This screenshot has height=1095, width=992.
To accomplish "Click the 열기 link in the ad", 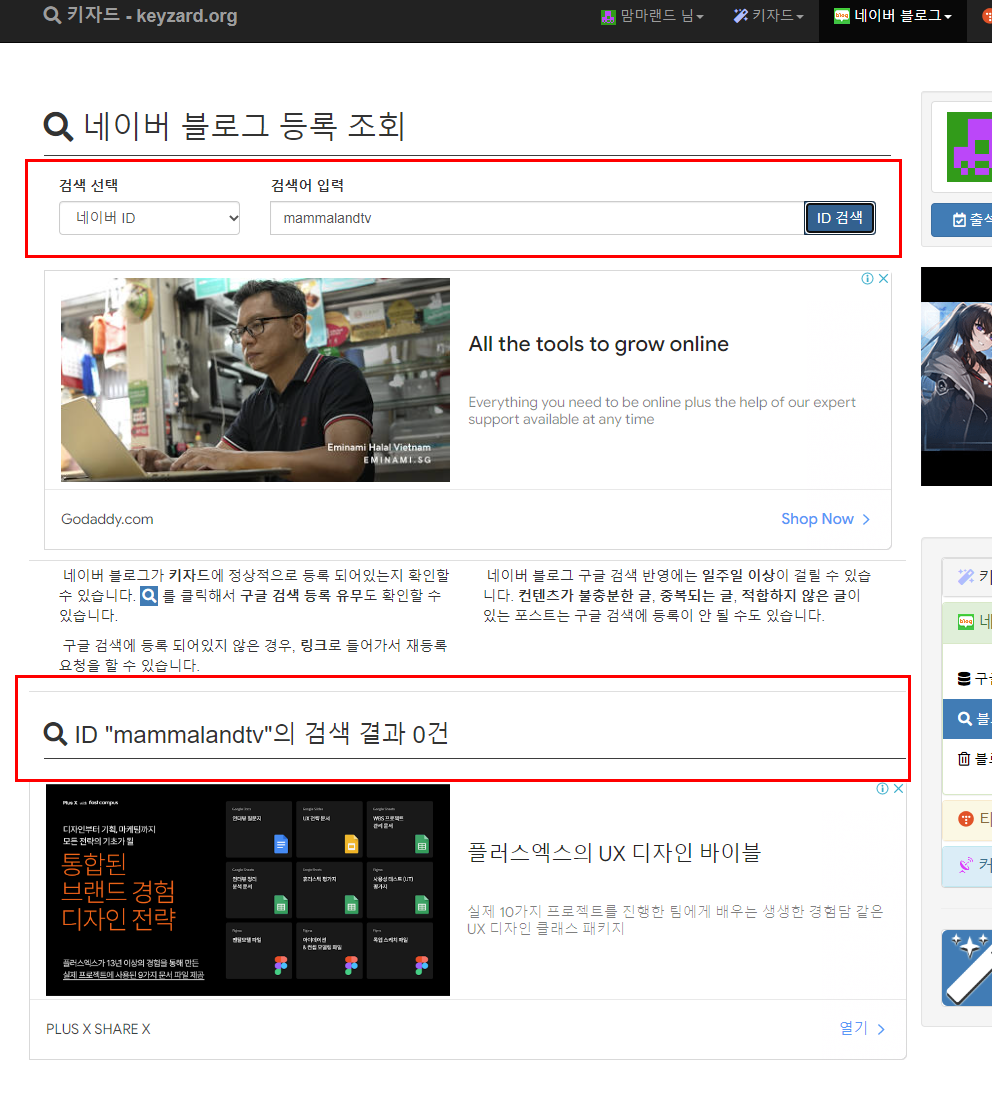I will click(853, 1028).
